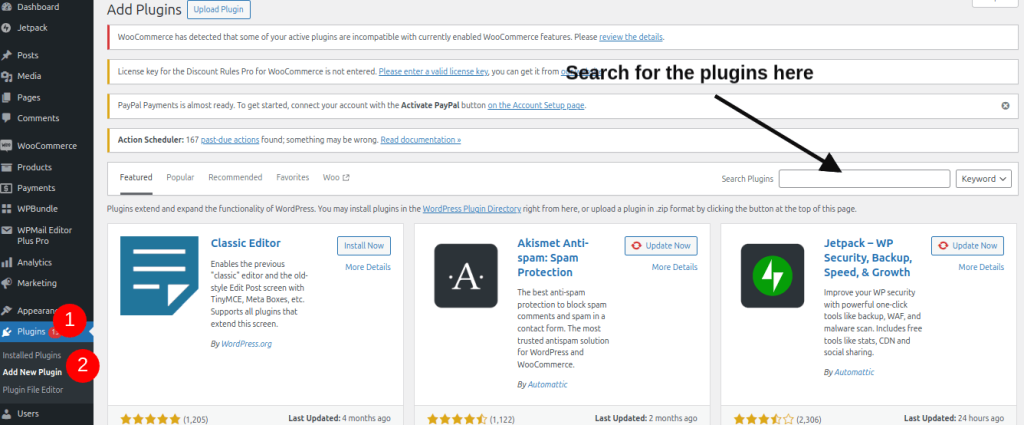Install the Classic Editor plugin now

tap(364, 245)
